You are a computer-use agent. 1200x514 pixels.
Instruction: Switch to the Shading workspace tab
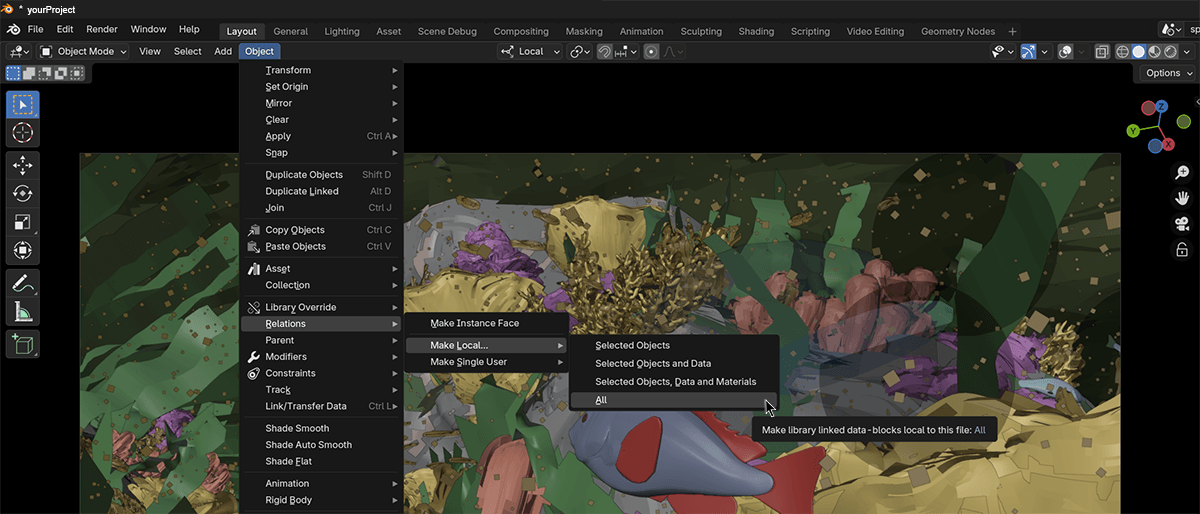[756, 31]
